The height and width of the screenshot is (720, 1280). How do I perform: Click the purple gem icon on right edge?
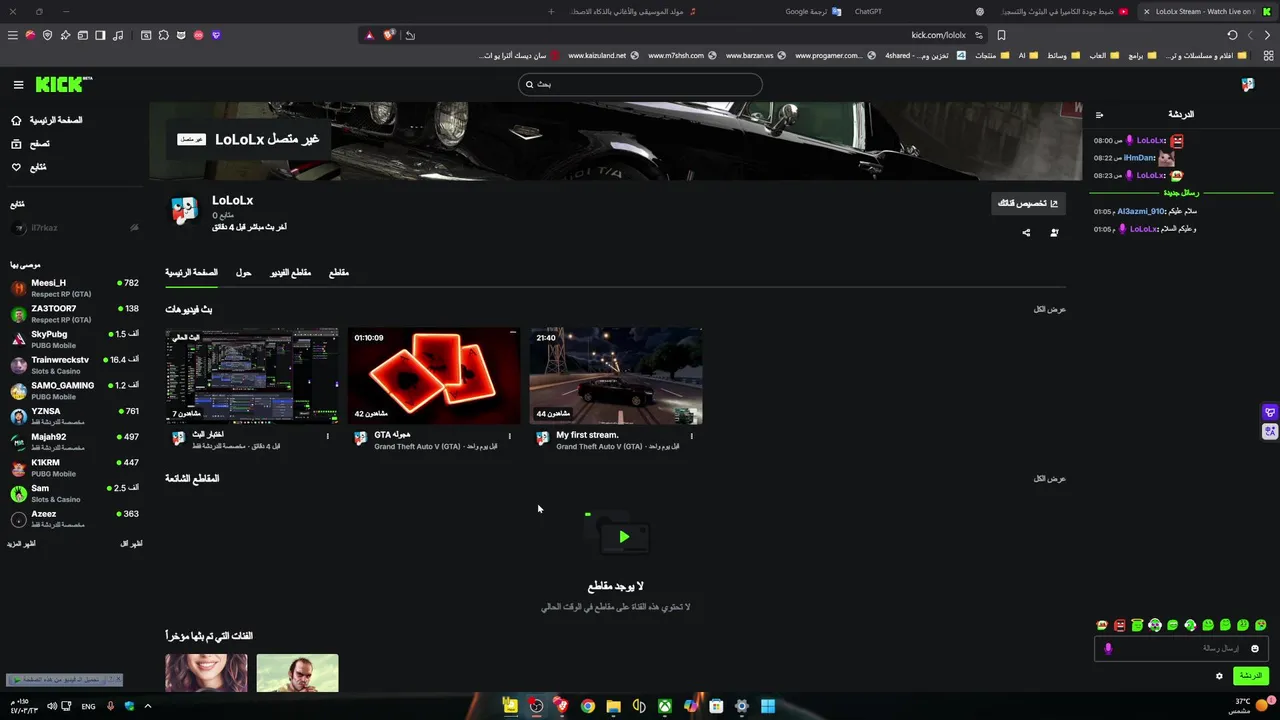click(1270, 412)
